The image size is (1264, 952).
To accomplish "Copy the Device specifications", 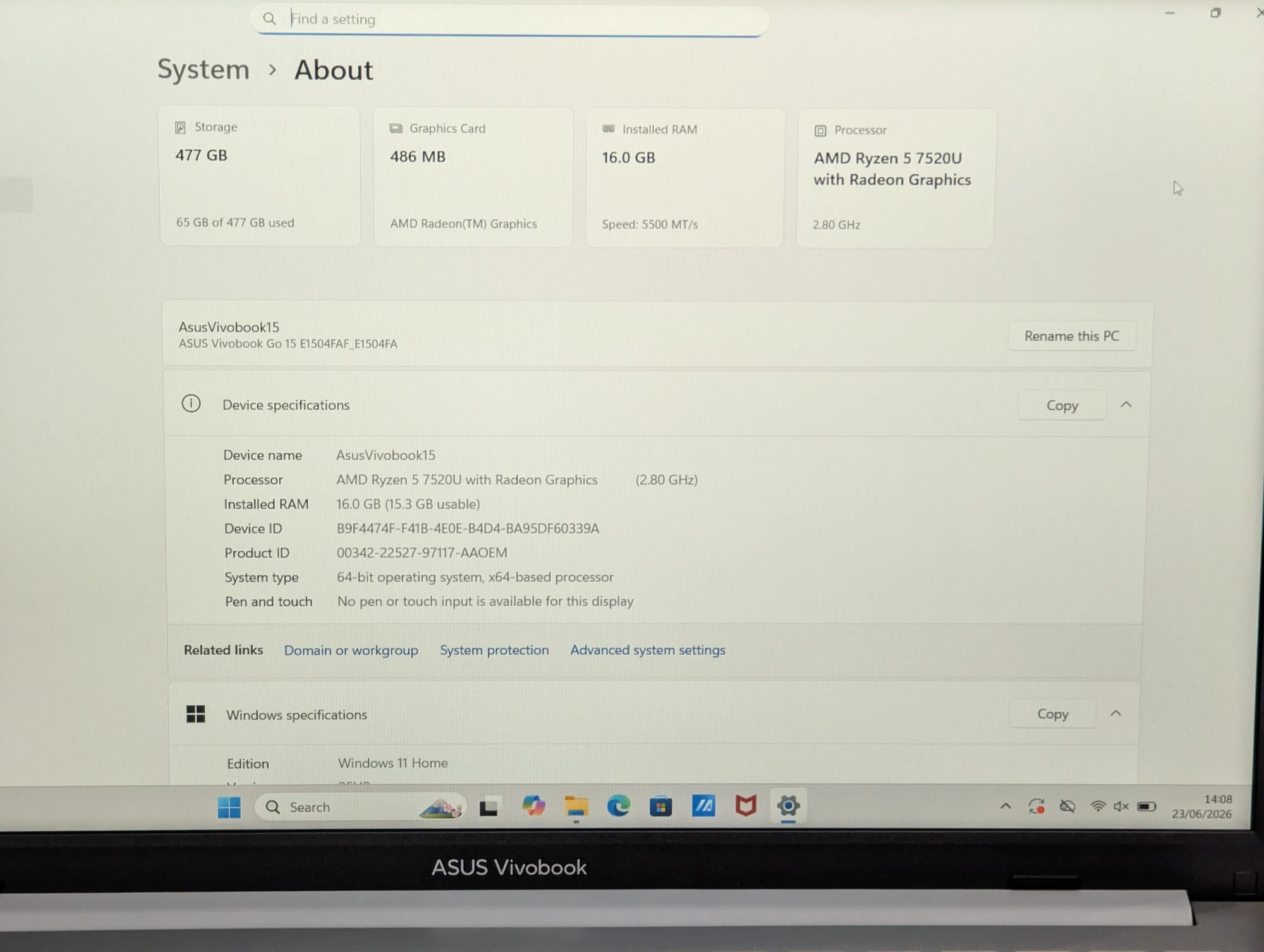I will point(1062,405).
